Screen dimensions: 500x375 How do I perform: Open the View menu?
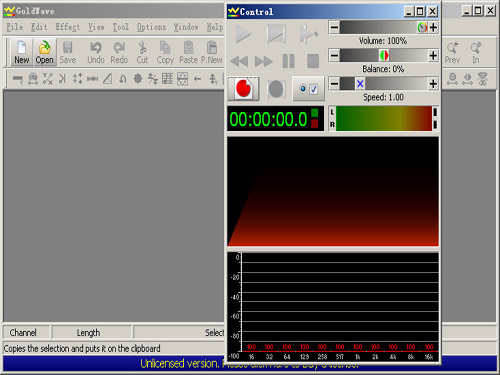pyautogui.click(x=96, y=27)
